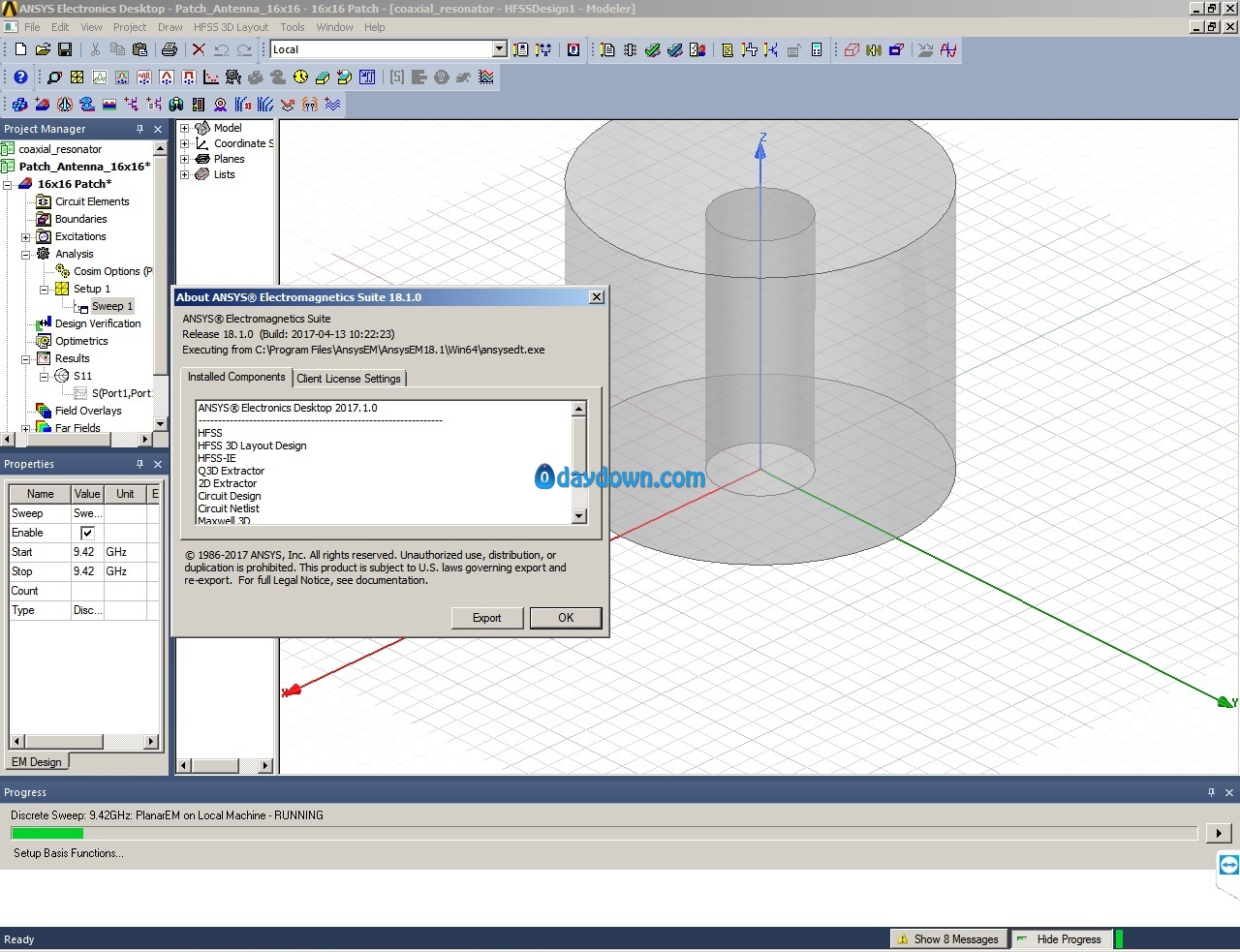Collapse the Results tree node
The width and height of the screenshot is (1240, 952).
tap(26, 358)
